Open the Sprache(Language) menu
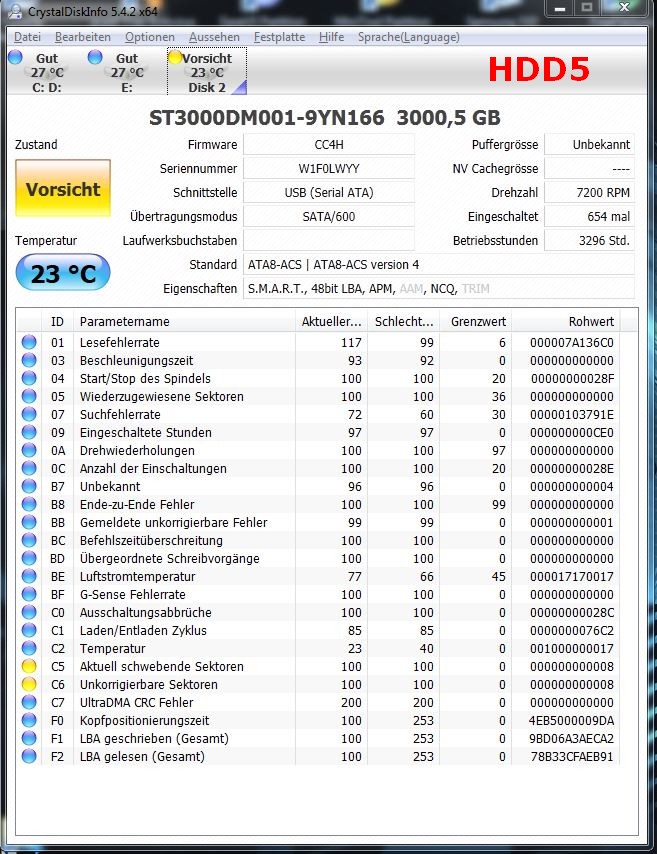 [x=409, y=37]
